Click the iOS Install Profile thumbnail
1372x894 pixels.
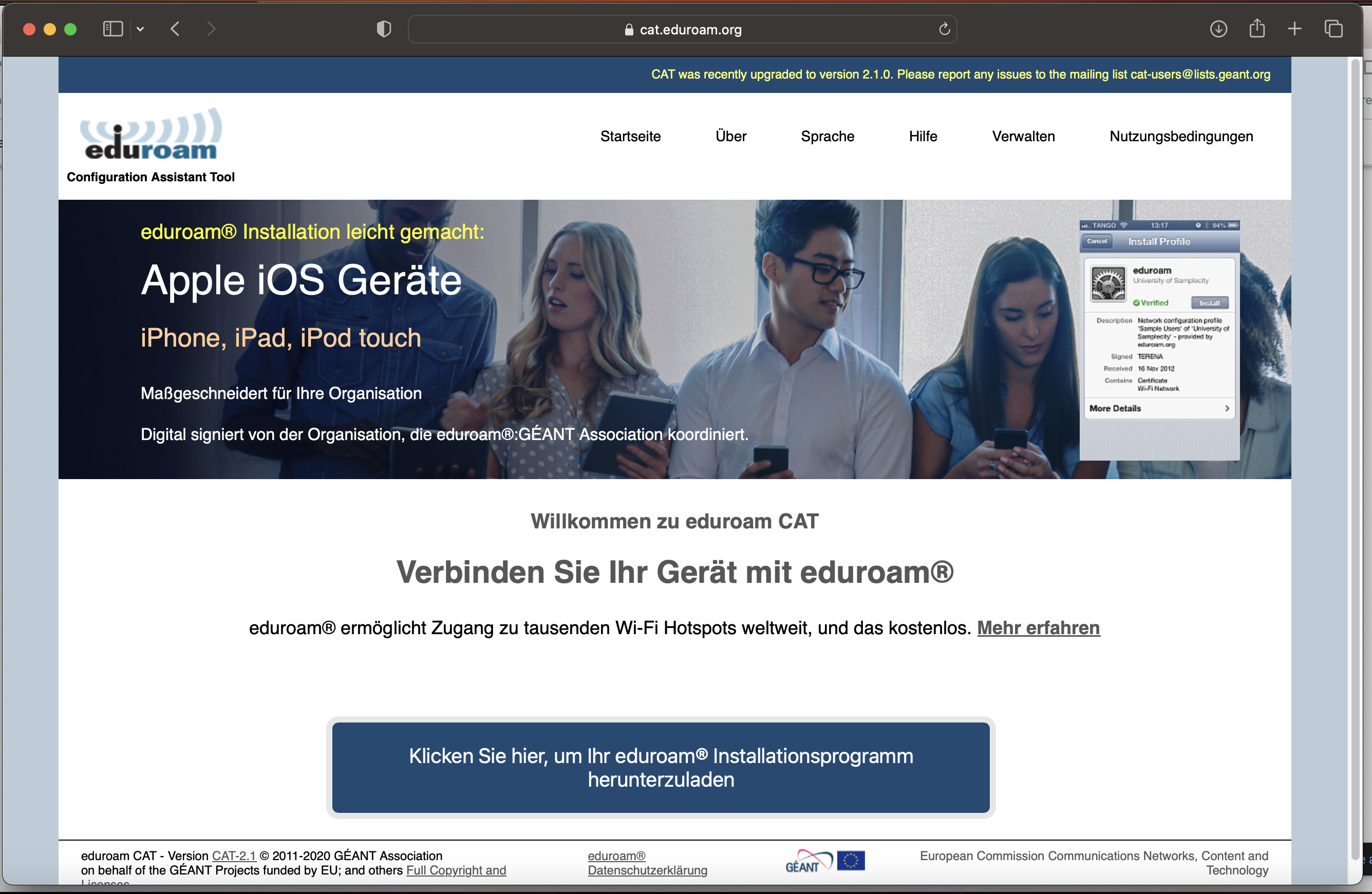(x=1159, y=340)
